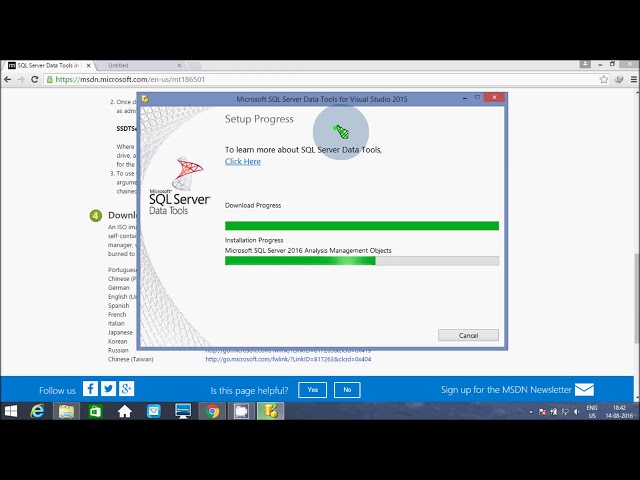Open Chrome hamburger menu
The image size is (640, 480).
tap(634, 80)
